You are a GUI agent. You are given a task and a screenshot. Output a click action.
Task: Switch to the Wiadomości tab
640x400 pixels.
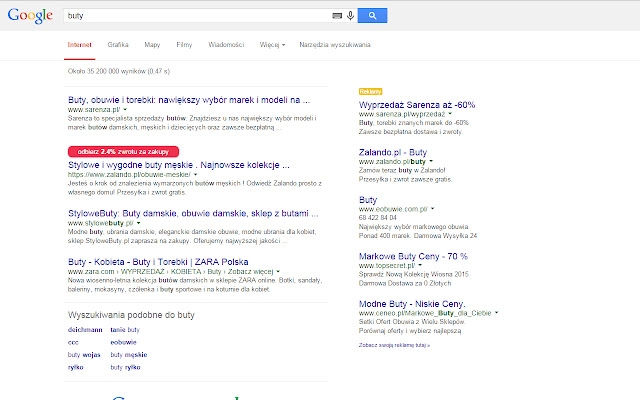point(226,45)
